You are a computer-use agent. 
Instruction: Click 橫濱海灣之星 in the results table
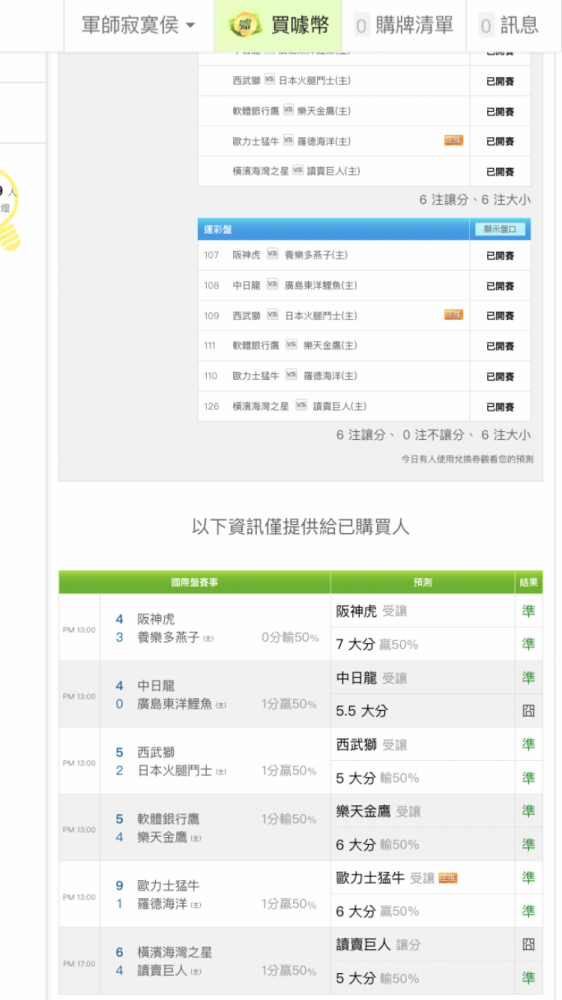(175, 952)
